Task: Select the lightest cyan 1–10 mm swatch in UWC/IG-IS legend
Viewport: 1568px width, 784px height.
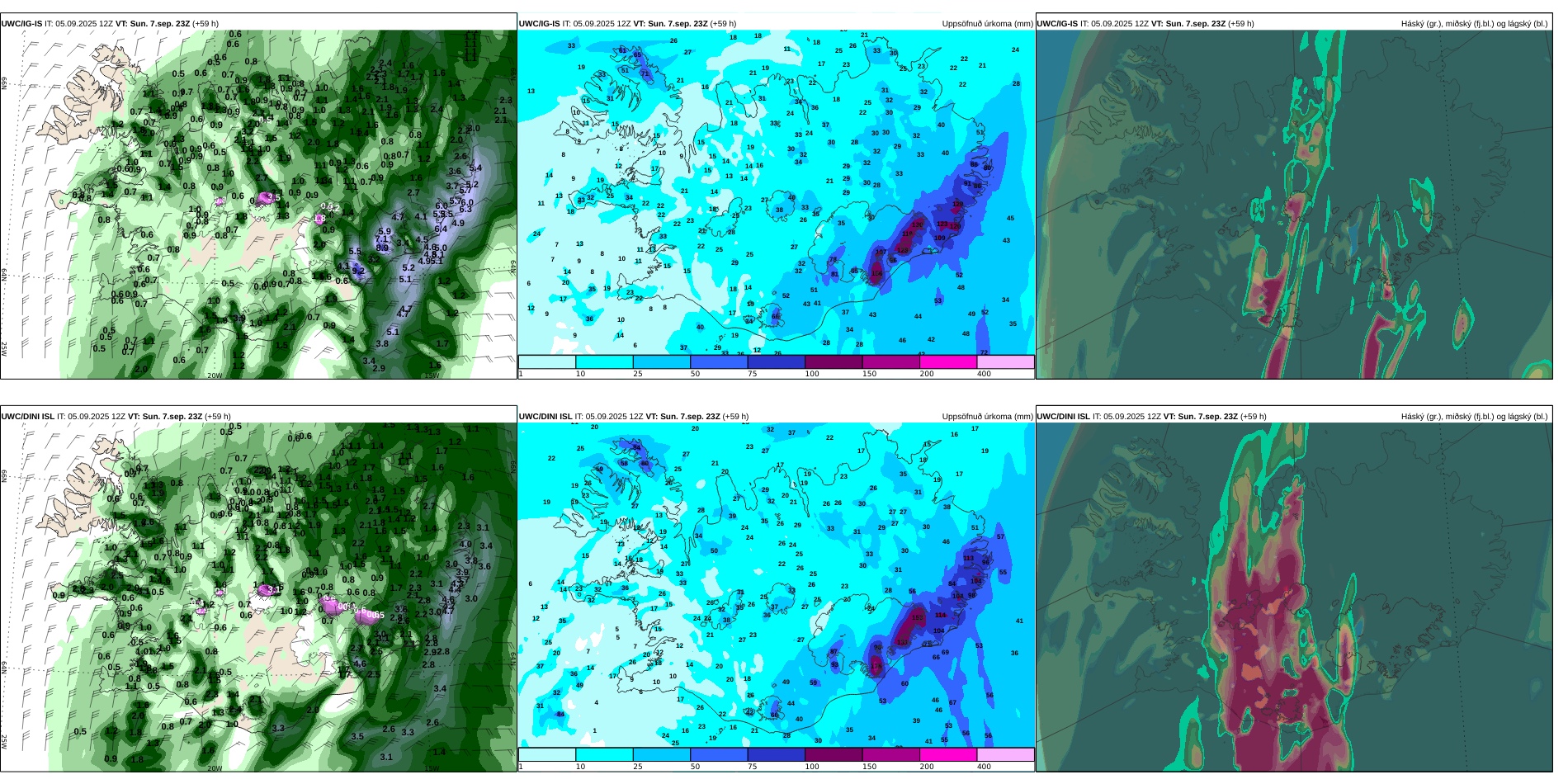Action: 547,361
